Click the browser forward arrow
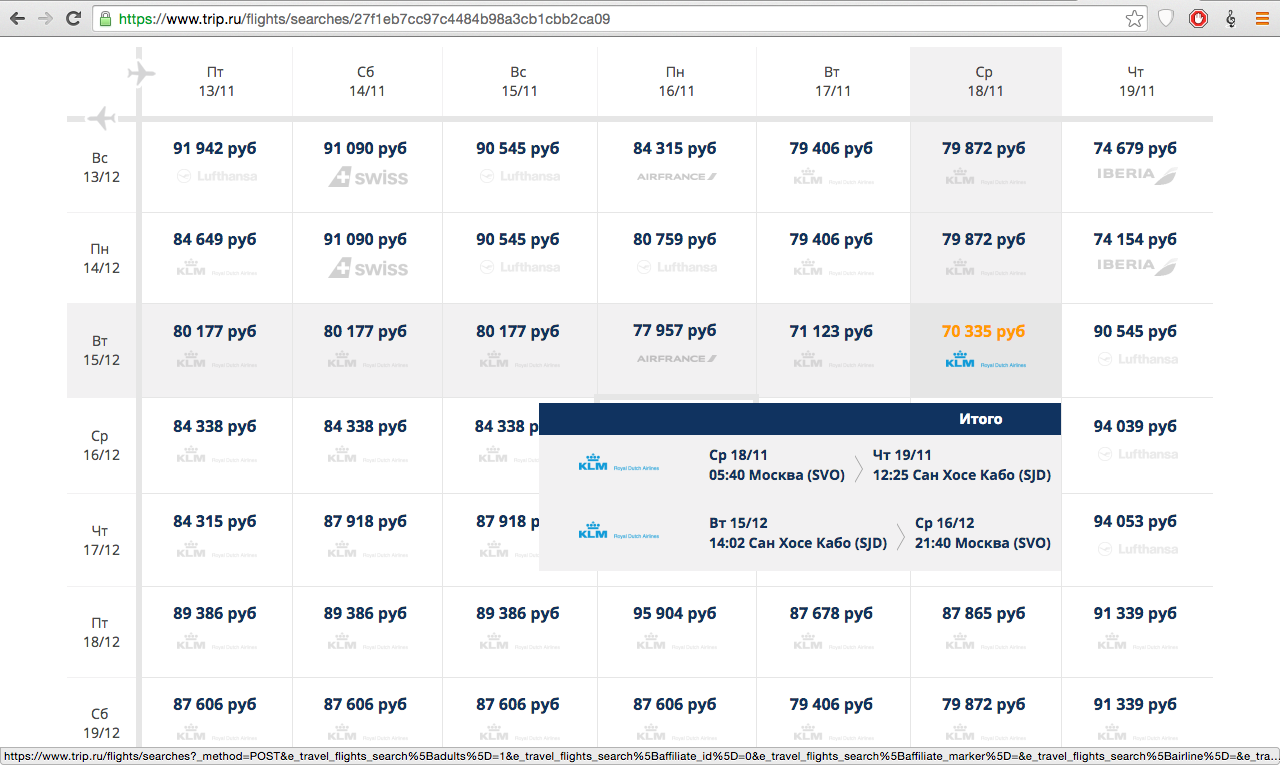The height and width of the screenshot is (765, 1280). pyautogui.click(x=45, y=18)
